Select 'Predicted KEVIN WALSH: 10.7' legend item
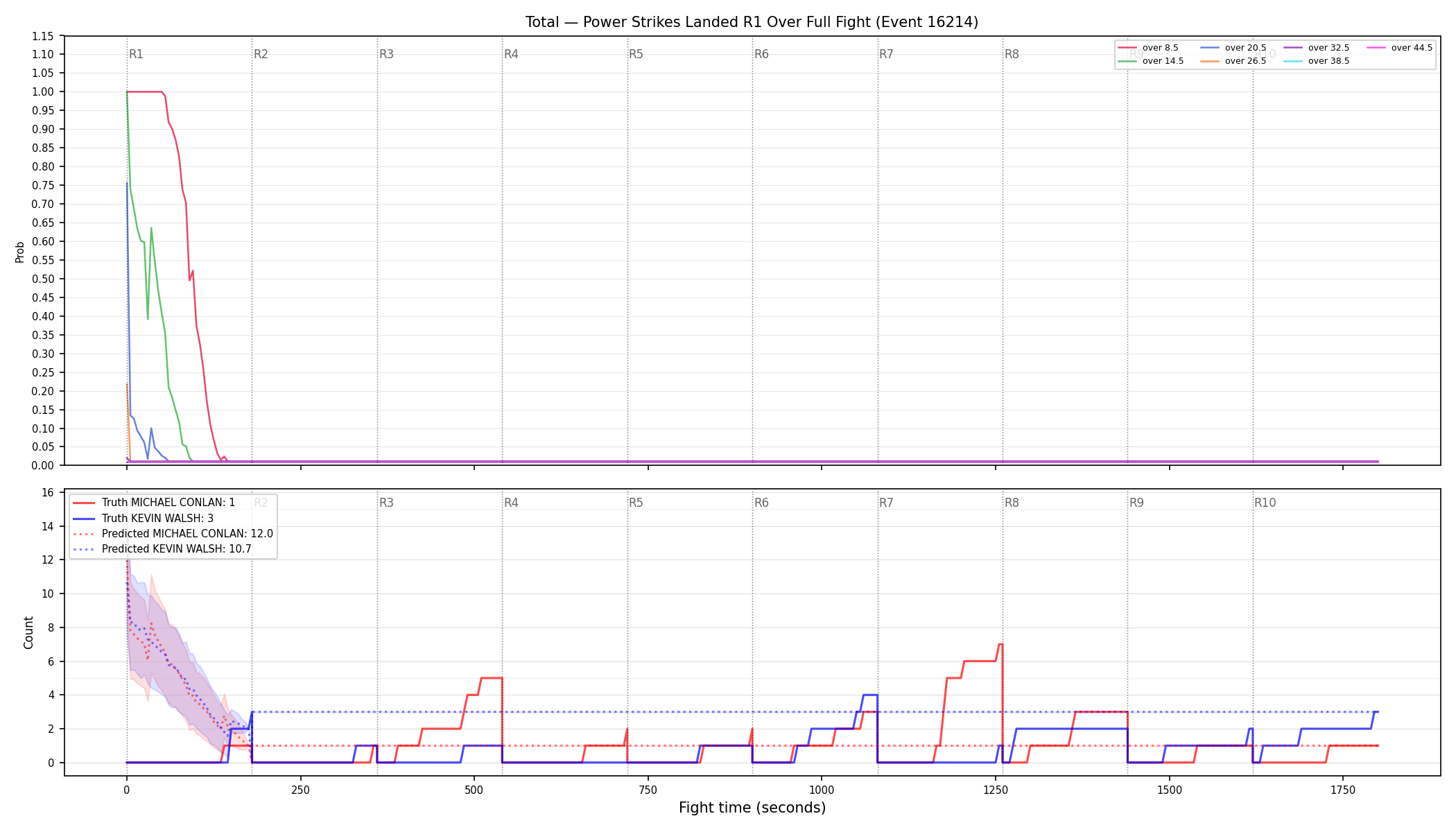Image resolution: width=1456 pixels, height=832 pixels. [x=162, y=549]
